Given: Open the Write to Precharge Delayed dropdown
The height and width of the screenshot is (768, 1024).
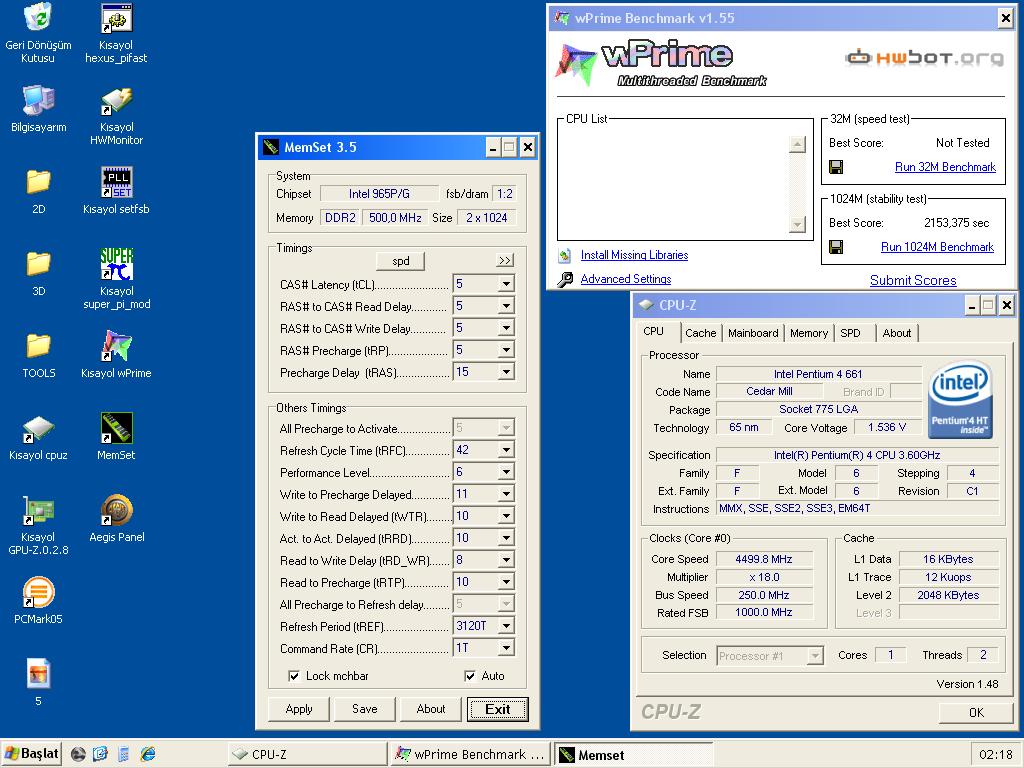Looking at the screenshot, I should [506, 494].
